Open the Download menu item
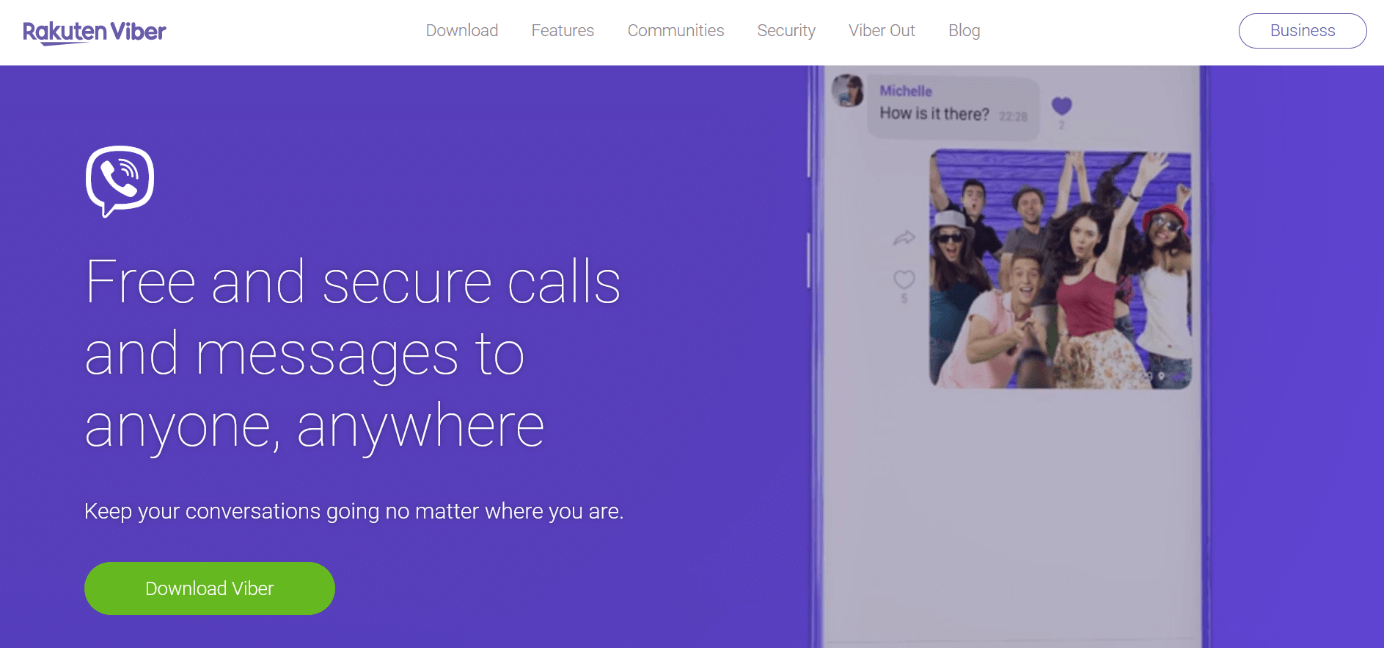This screenshot has height=648, width=1384. click(461, 30)
